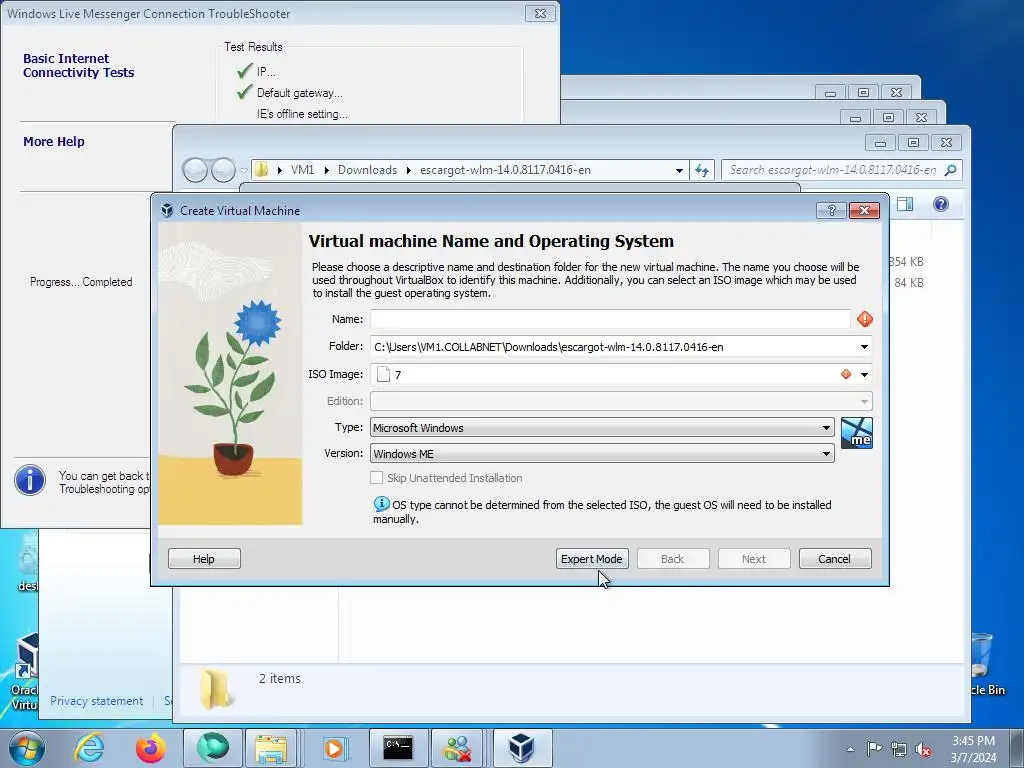The width and height of the screenshot is (1024, 768).
Task: Click blue info icon in TroubleShooter window
Action: tap(30, 481)
